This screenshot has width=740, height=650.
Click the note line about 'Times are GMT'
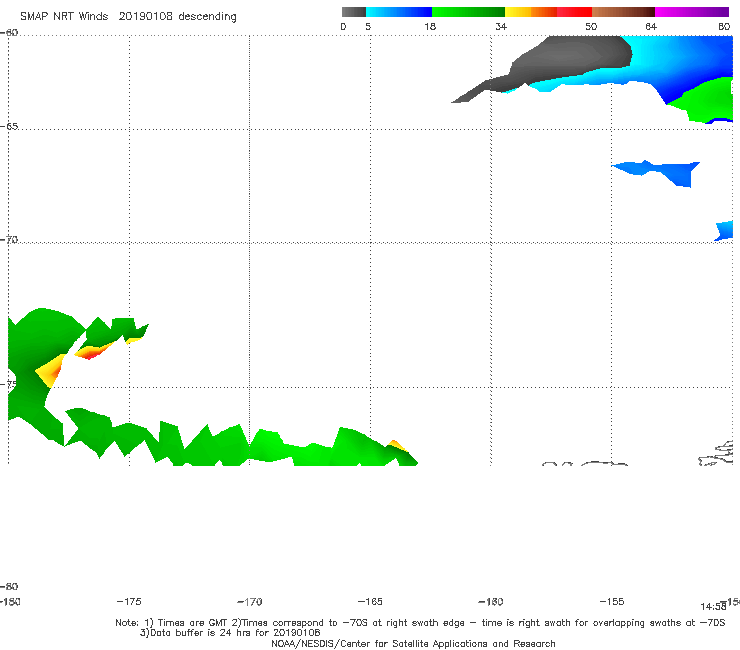coord(420,623)
